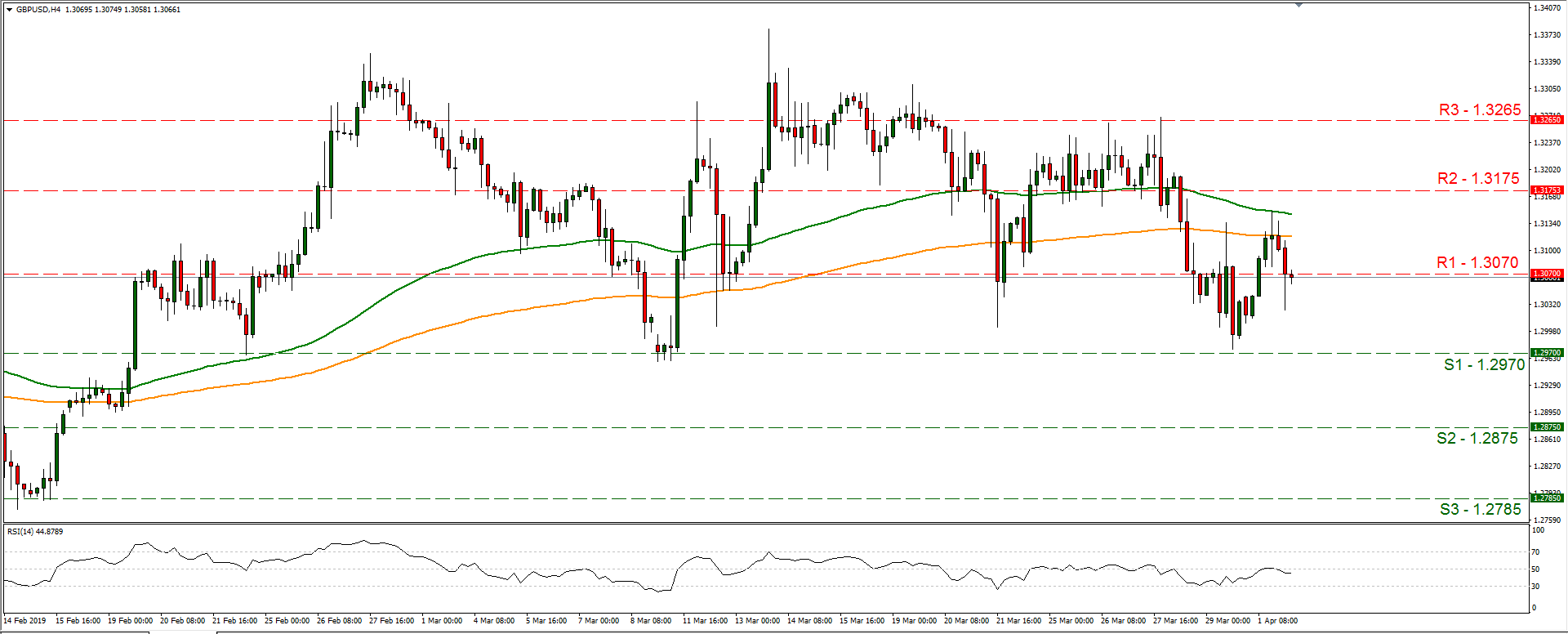Click the 1.32020 price scale value
The width and height of the screenshot is (1568, 634).
[1548, 170]
